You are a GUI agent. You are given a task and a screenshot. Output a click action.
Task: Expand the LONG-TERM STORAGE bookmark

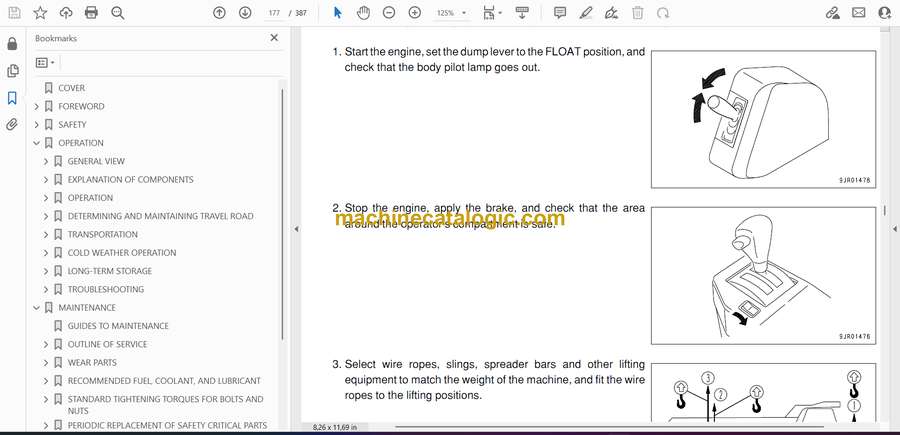(x=46, y=271)
